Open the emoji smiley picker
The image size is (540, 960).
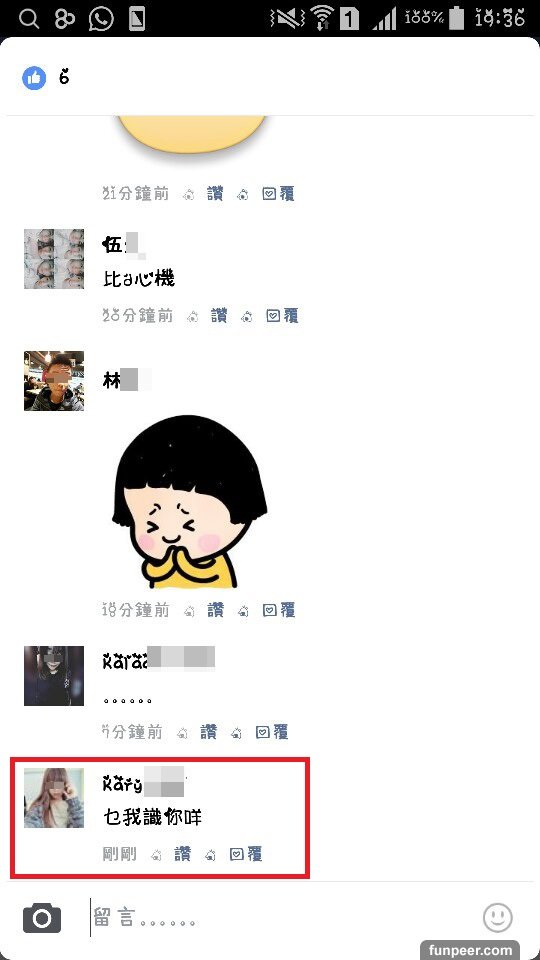[x=497, y=917]
